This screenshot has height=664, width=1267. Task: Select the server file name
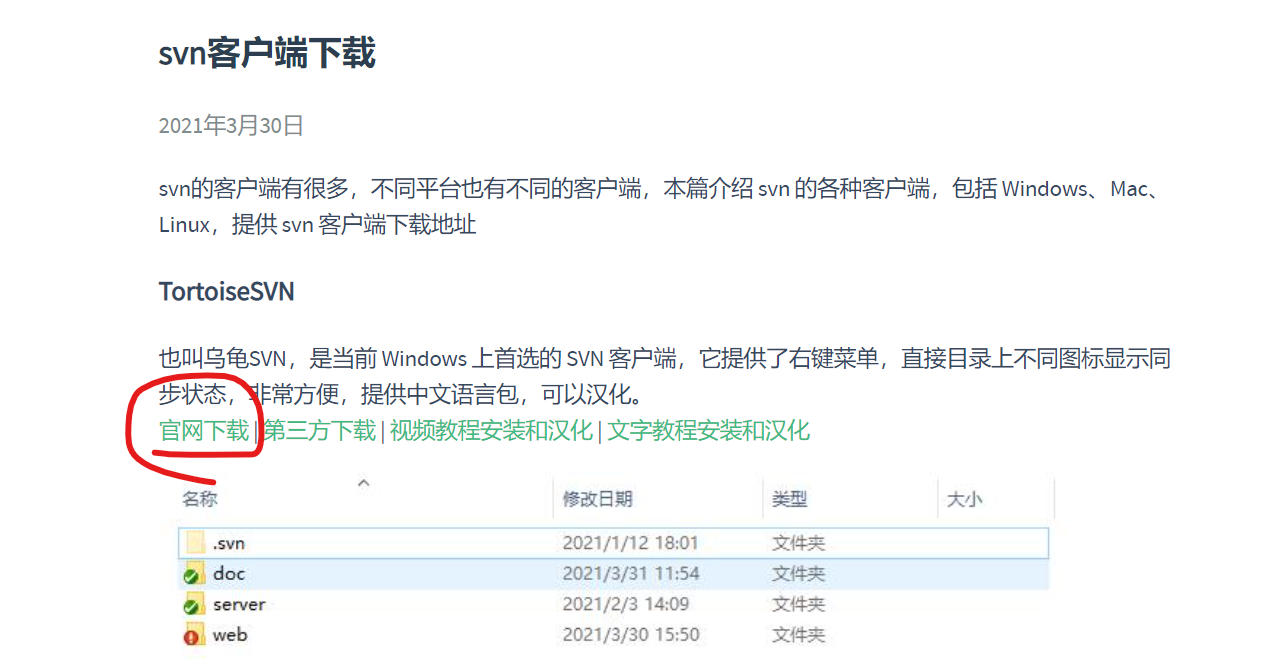(x=239, y=605)
